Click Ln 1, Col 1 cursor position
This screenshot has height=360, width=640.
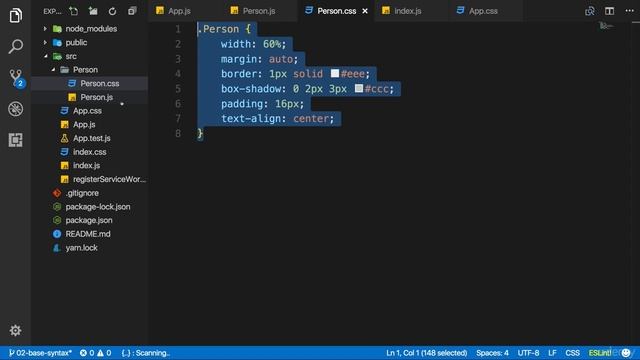(x=427, y=353)
